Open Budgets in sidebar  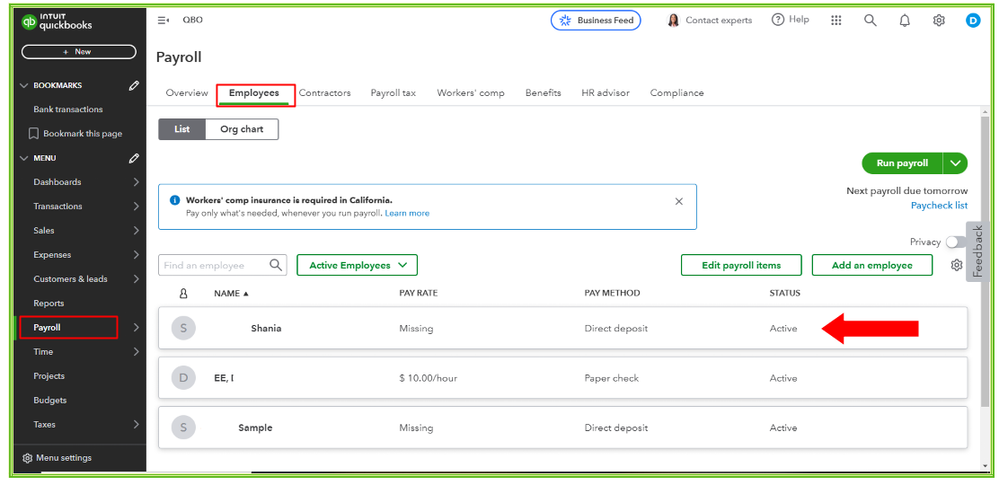point(50,400)
